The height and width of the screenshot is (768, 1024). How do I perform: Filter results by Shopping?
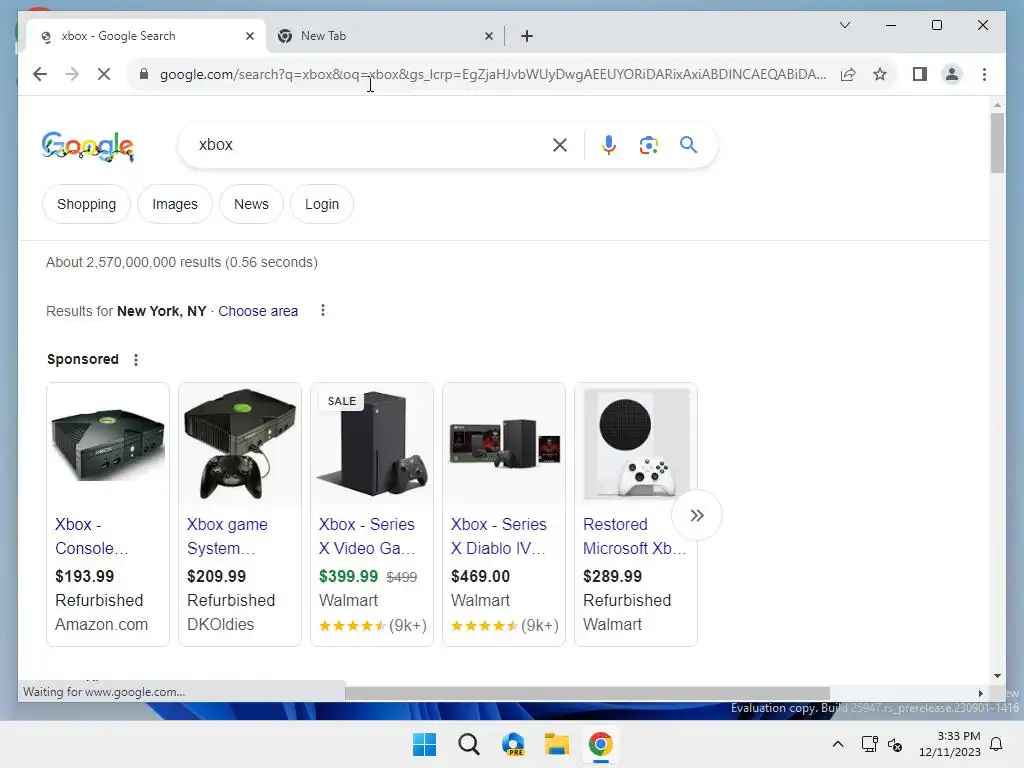click(x=86, y=204)
